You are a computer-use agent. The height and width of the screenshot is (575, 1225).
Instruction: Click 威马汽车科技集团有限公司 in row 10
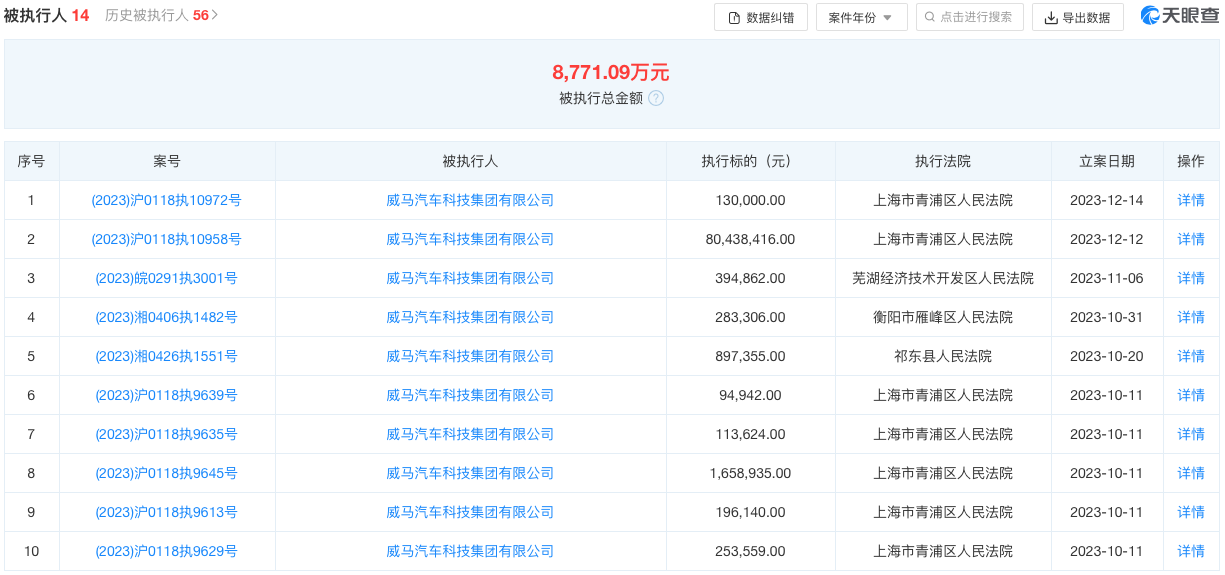(470, 551)
